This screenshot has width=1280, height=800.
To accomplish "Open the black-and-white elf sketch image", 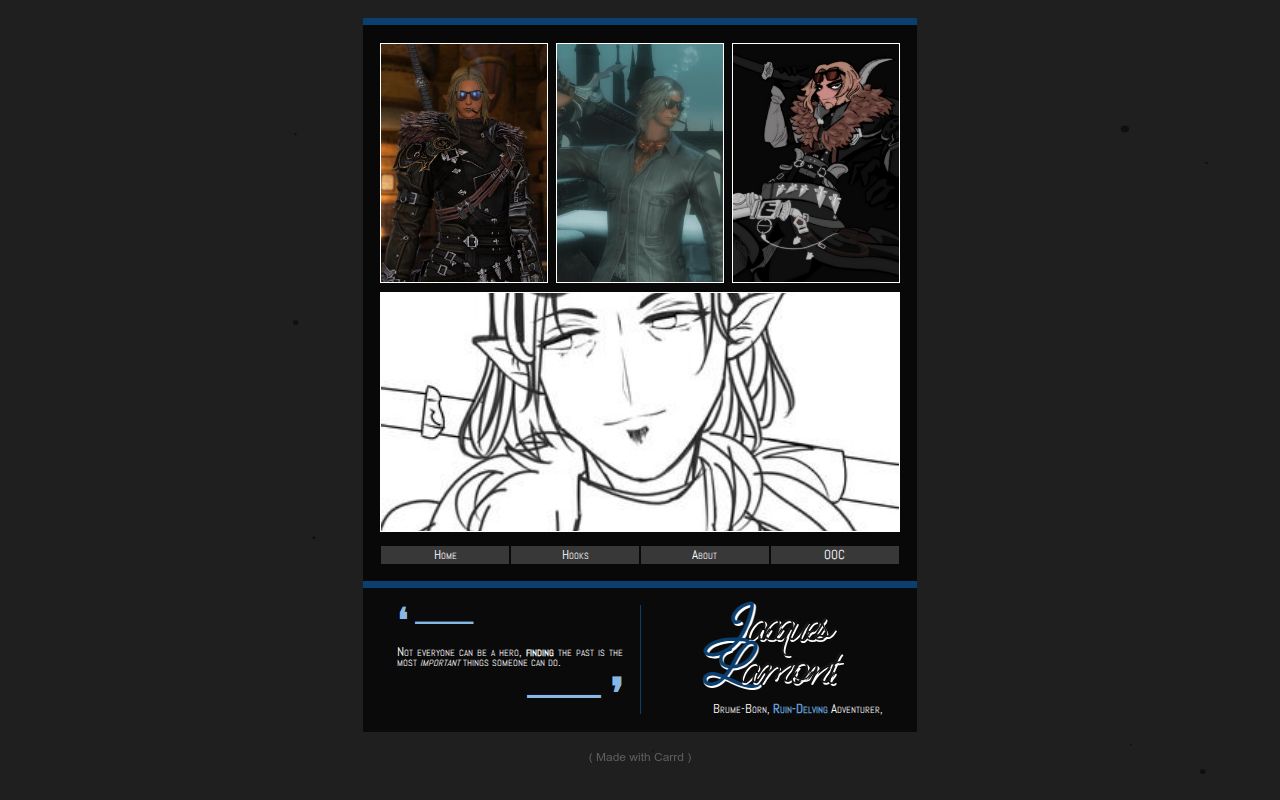I will 640,412.
